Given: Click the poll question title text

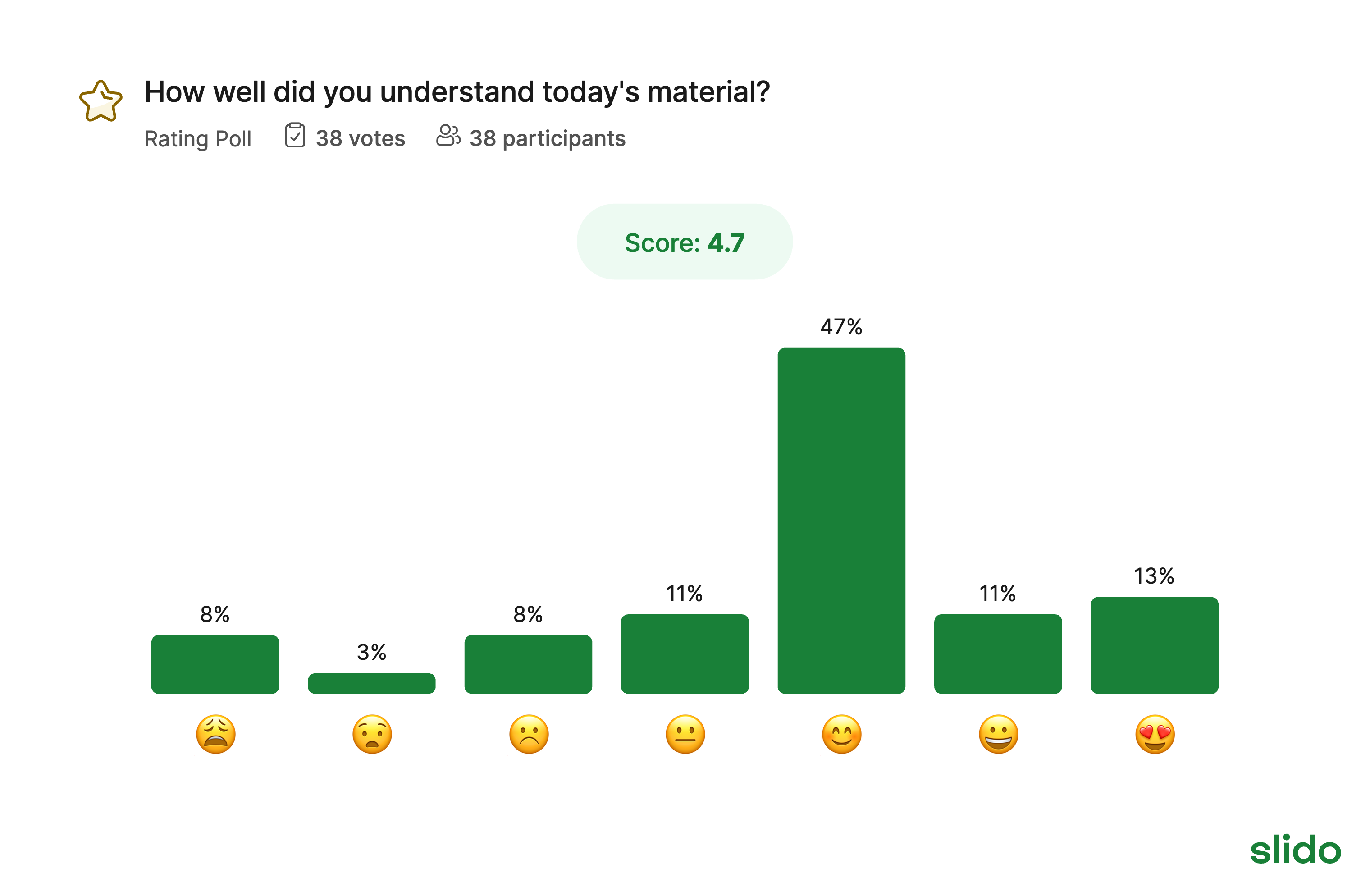Looking at the screenshot, I should pos(457,92).
